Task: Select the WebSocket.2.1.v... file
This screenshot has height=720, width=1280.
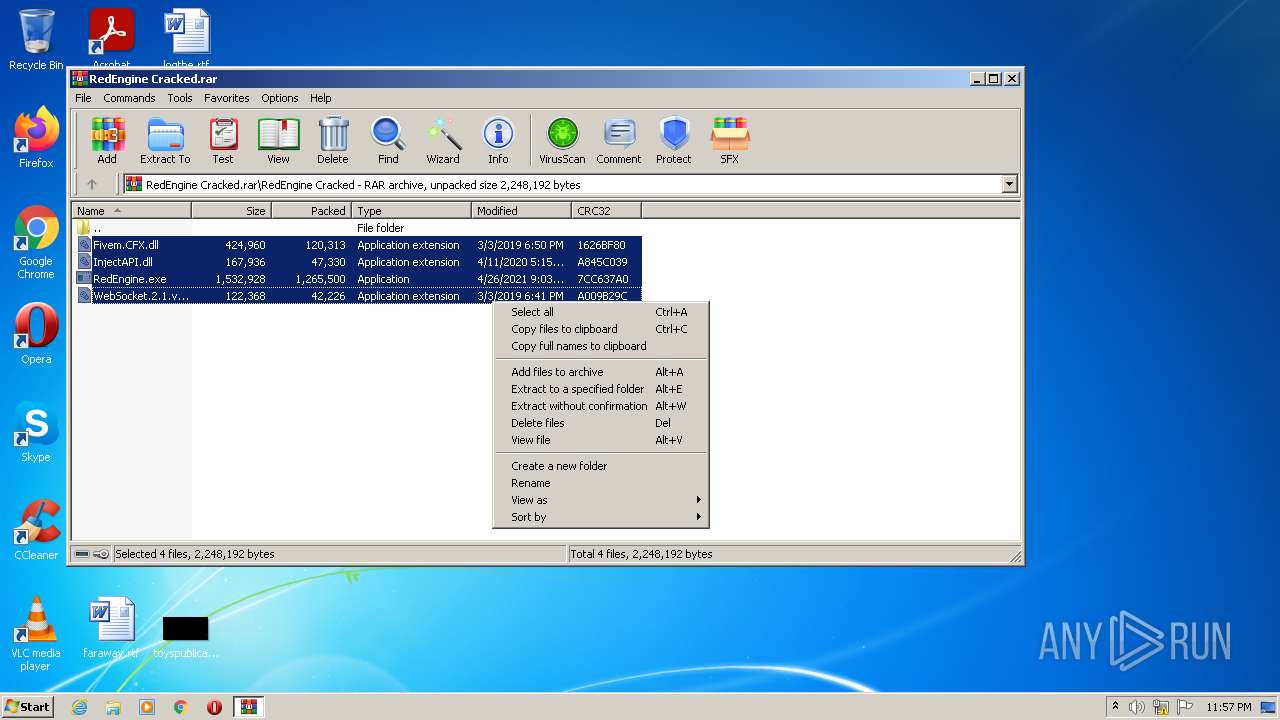Action: coord(358,296)
